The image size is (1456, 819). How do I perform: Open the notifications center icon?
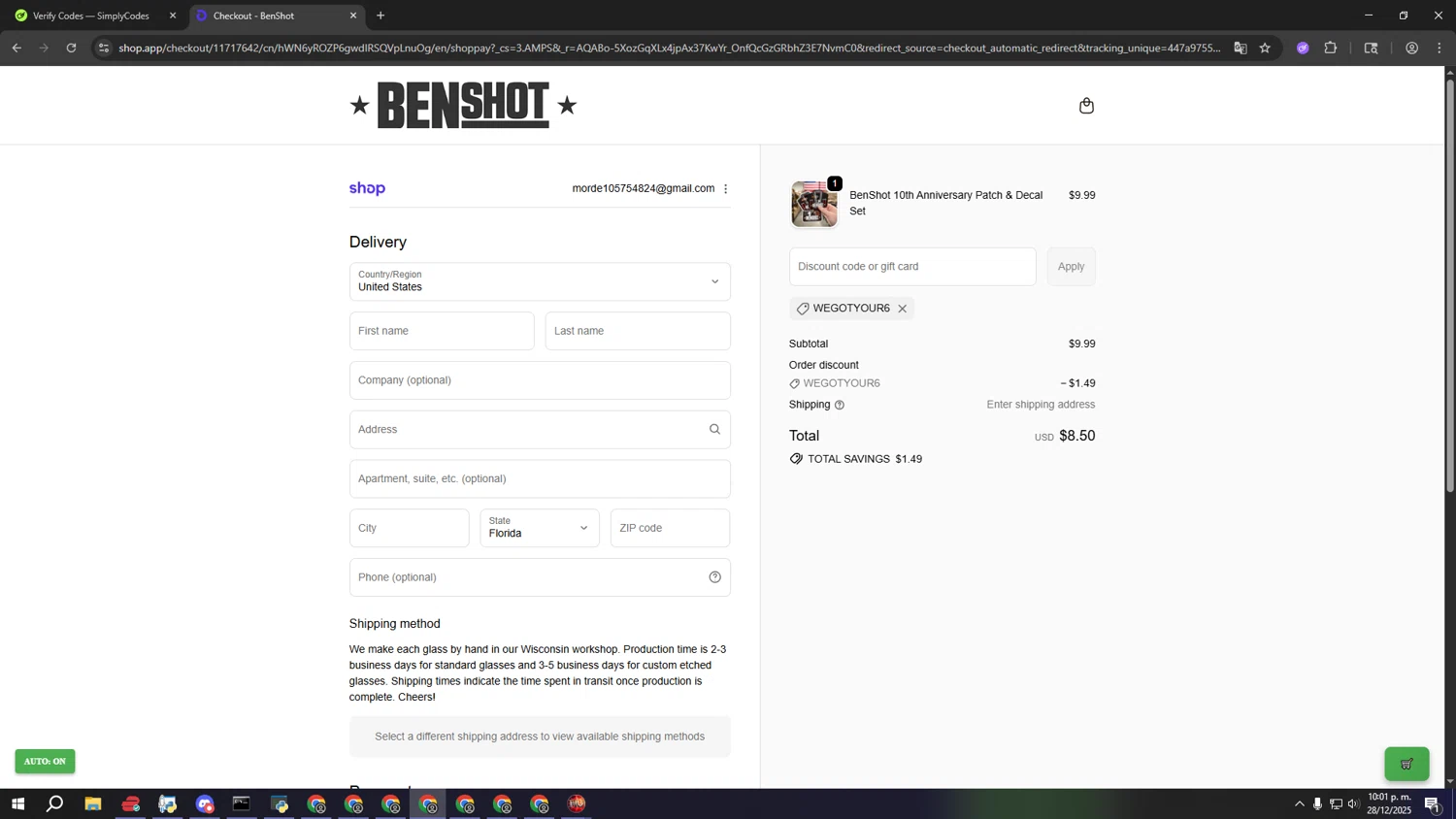(1432, 803)
